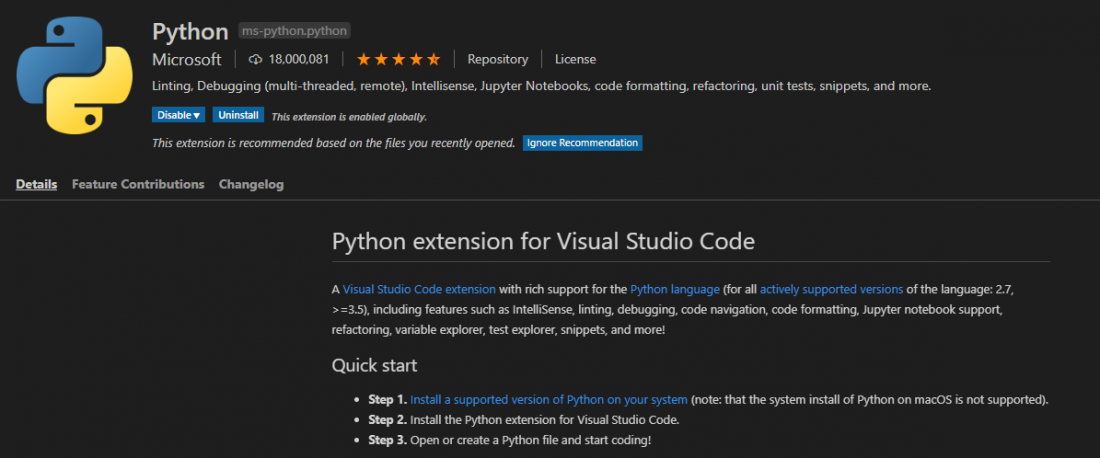Viewport: 1100px width, 458px height.
Task: Click the Python extension title
Action: (x=190, y=32)
